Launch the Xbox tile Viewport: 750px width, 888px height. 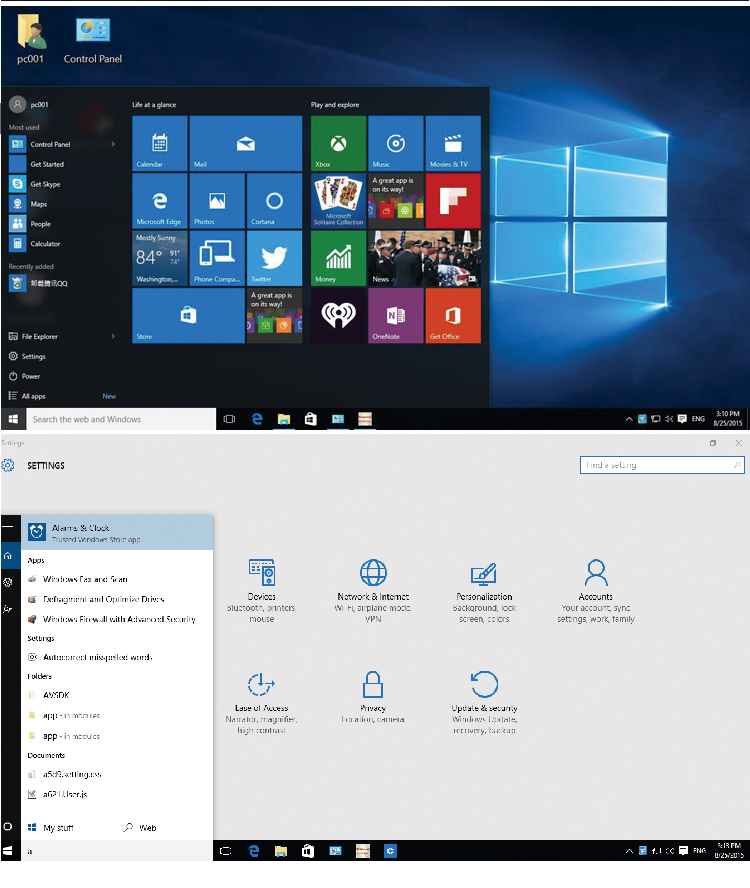point(338,143)
